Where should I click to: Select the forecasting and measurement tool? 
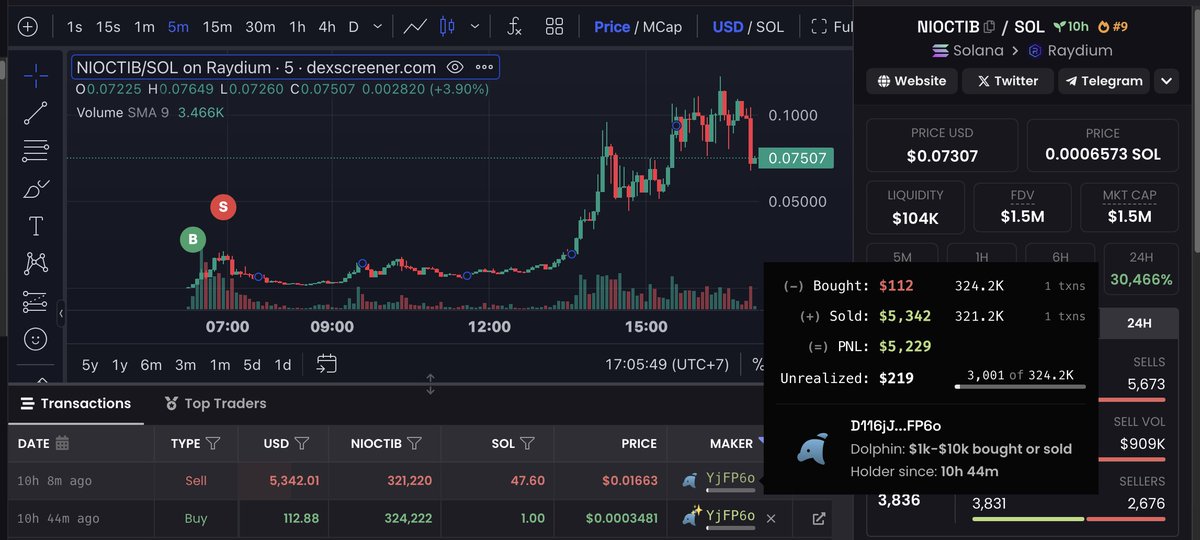coord(36,301)
